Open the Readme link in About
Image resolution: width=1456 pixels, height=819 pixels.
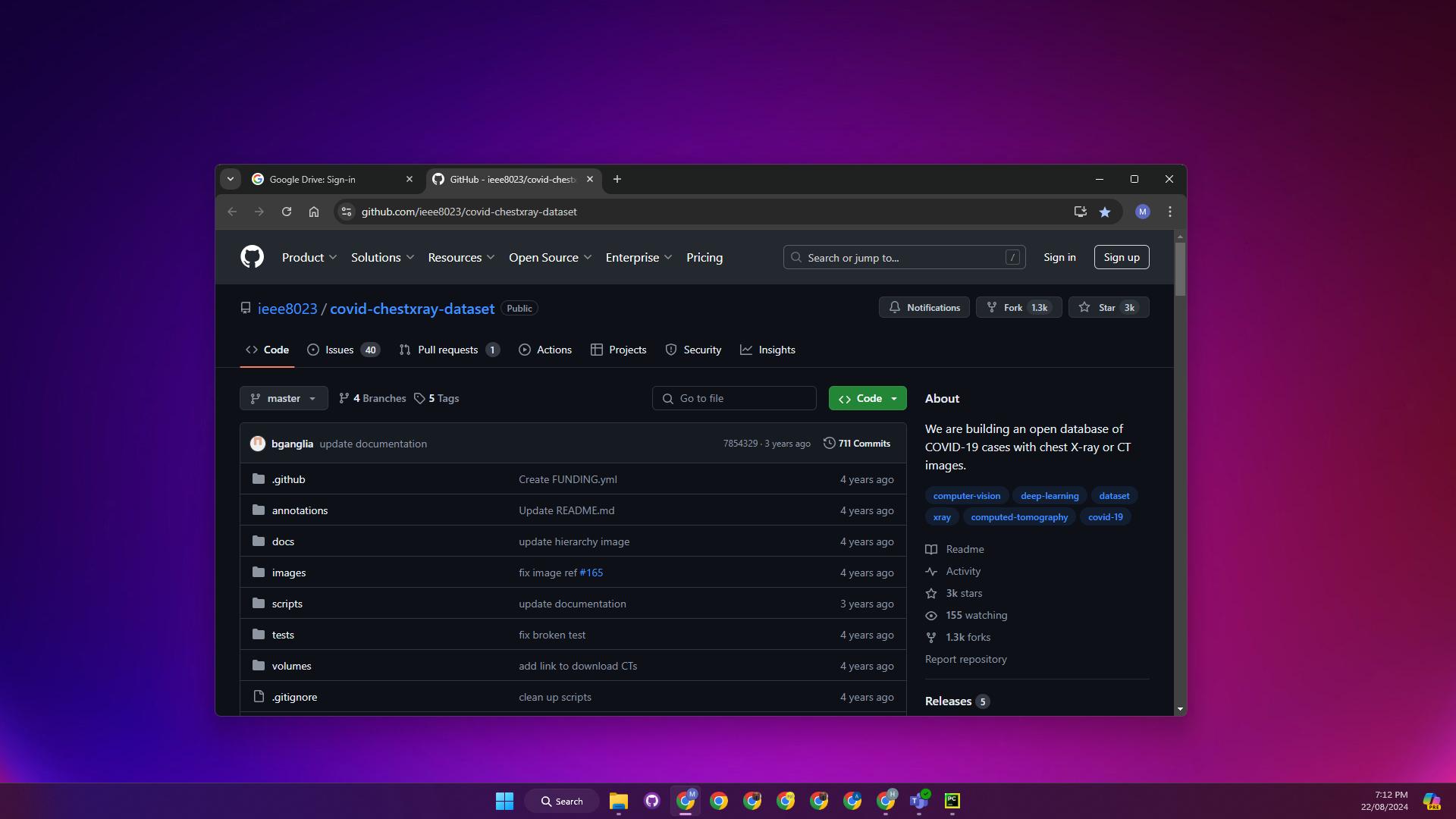(x=955, y=549)
